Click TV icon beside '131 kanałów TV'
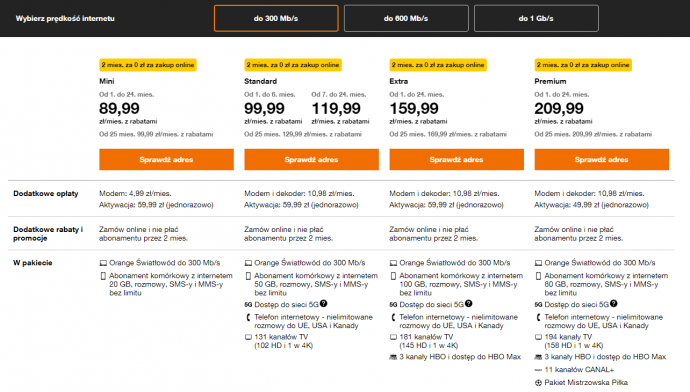Viewport: 690px width, 392px height. (248, 337)
